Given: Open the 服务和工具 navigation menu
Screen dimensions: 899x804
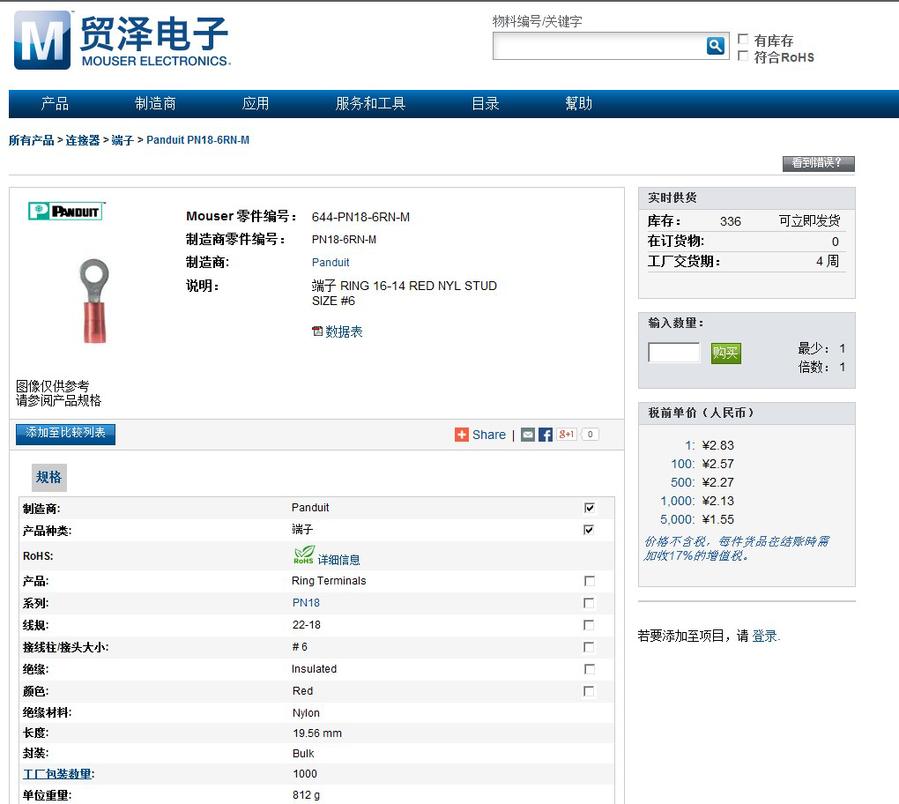Looking at the screenshot, I should [370, 103].
